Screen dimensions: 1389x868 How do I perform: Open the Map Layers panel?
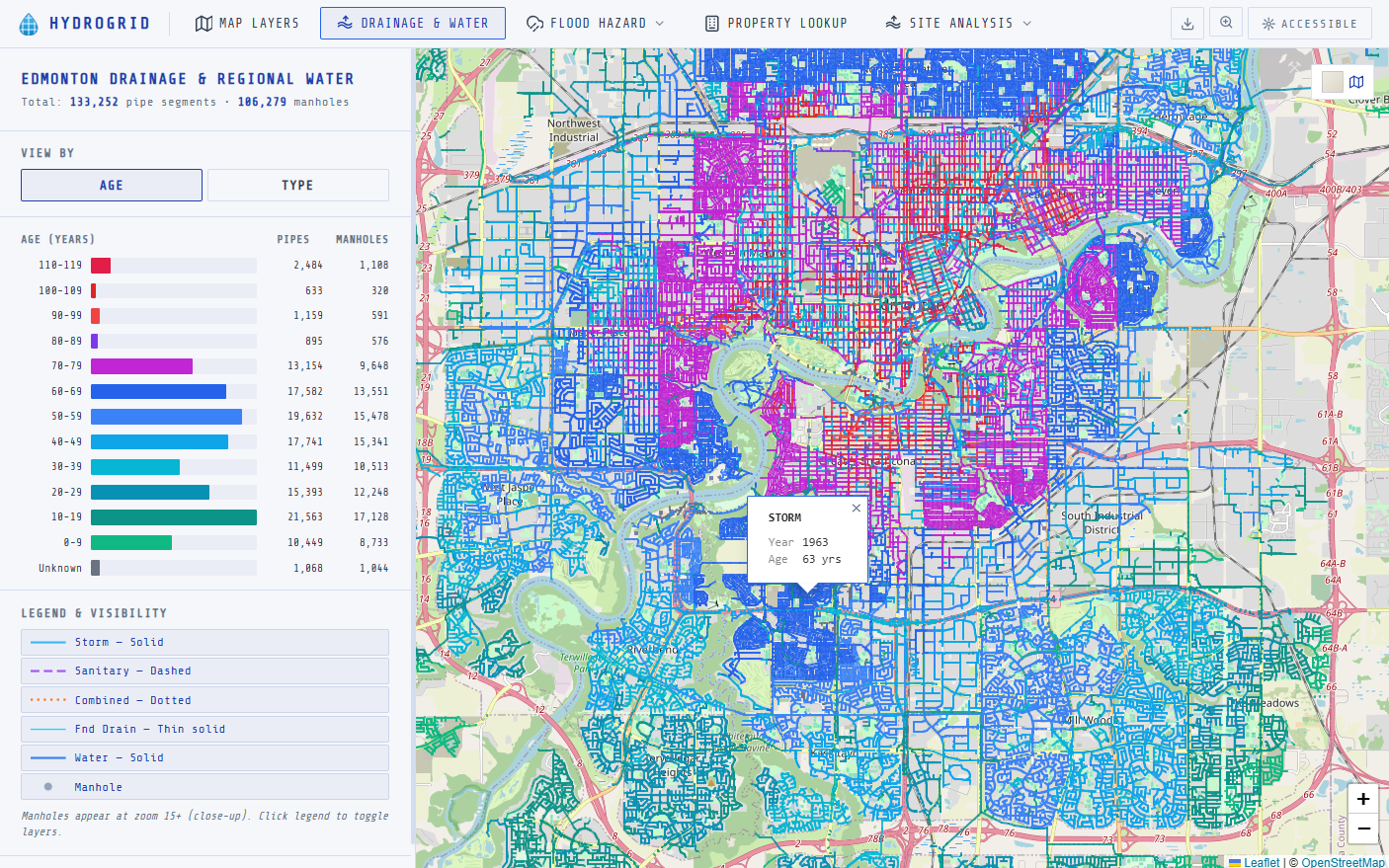coord(247,23)
